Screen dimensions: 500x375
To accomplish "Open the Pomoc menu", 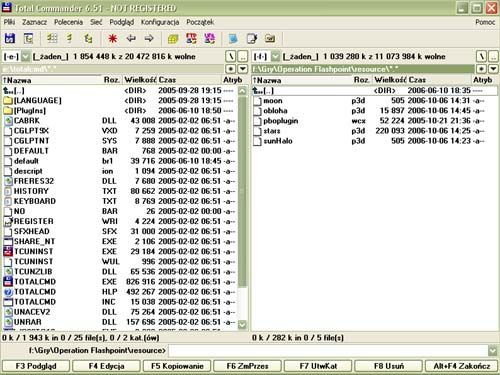I will [x=485, y=22].
